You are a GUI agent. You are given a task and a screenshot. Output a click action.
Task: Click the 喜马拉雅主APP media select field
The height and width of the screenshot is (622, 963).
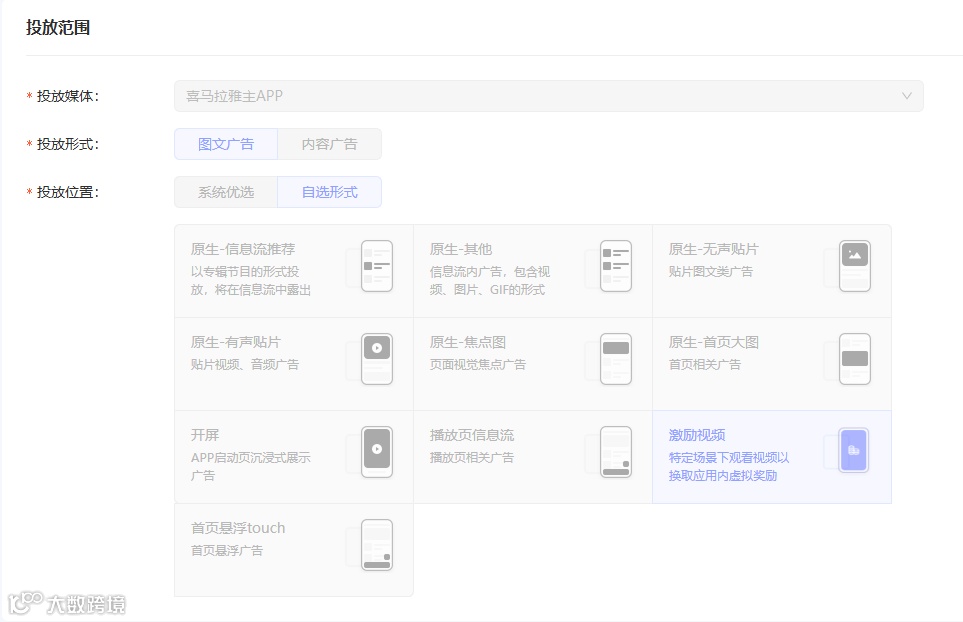[548, 96]
